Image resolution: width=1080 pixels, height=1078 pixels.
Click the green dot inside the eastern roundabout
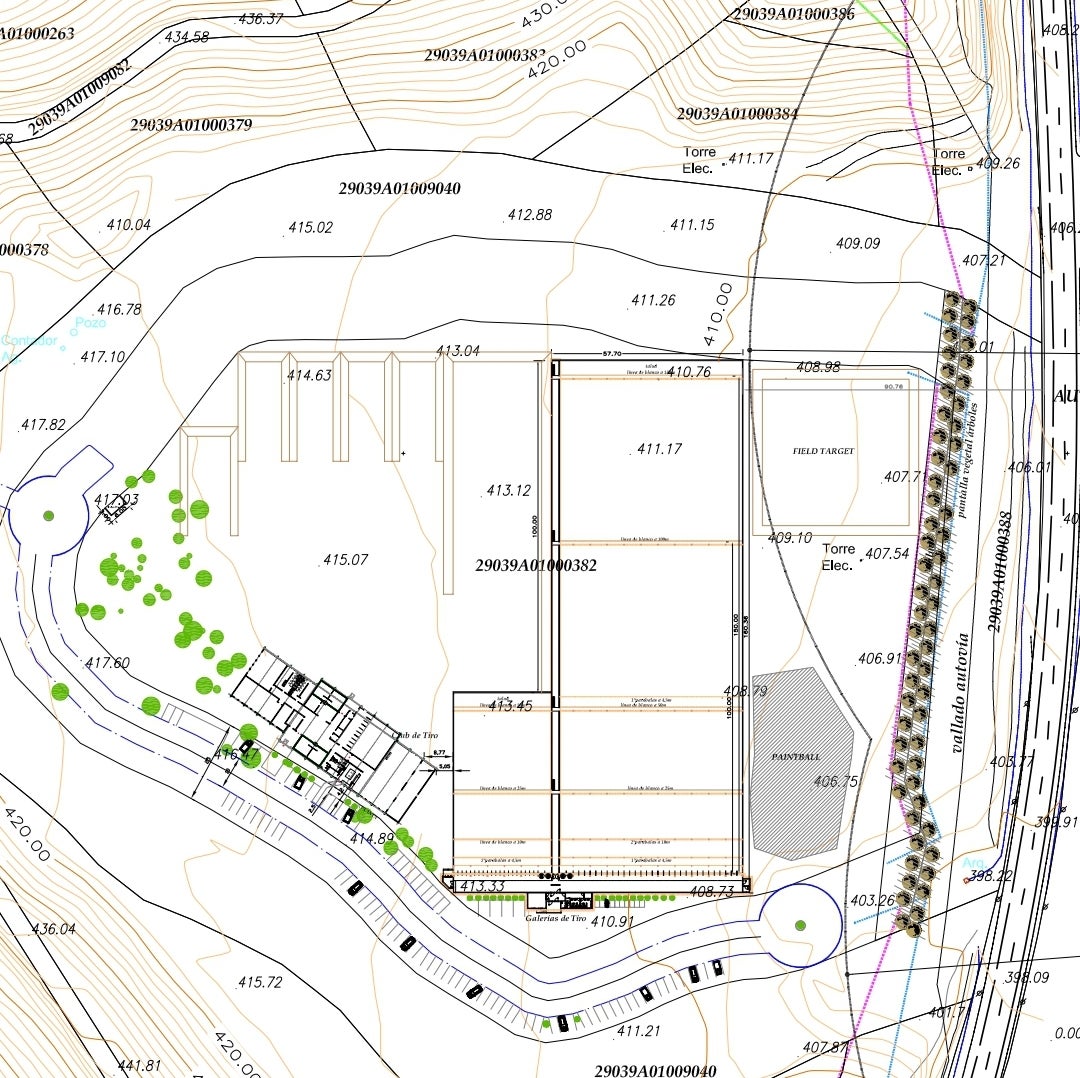[x=800, y=925]
